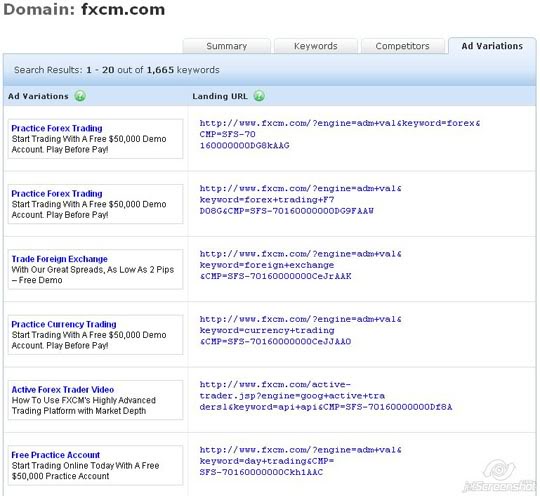Open landing URL with keyword currency+trading
This screenshot has height=496, width=540.
point(300,330)
